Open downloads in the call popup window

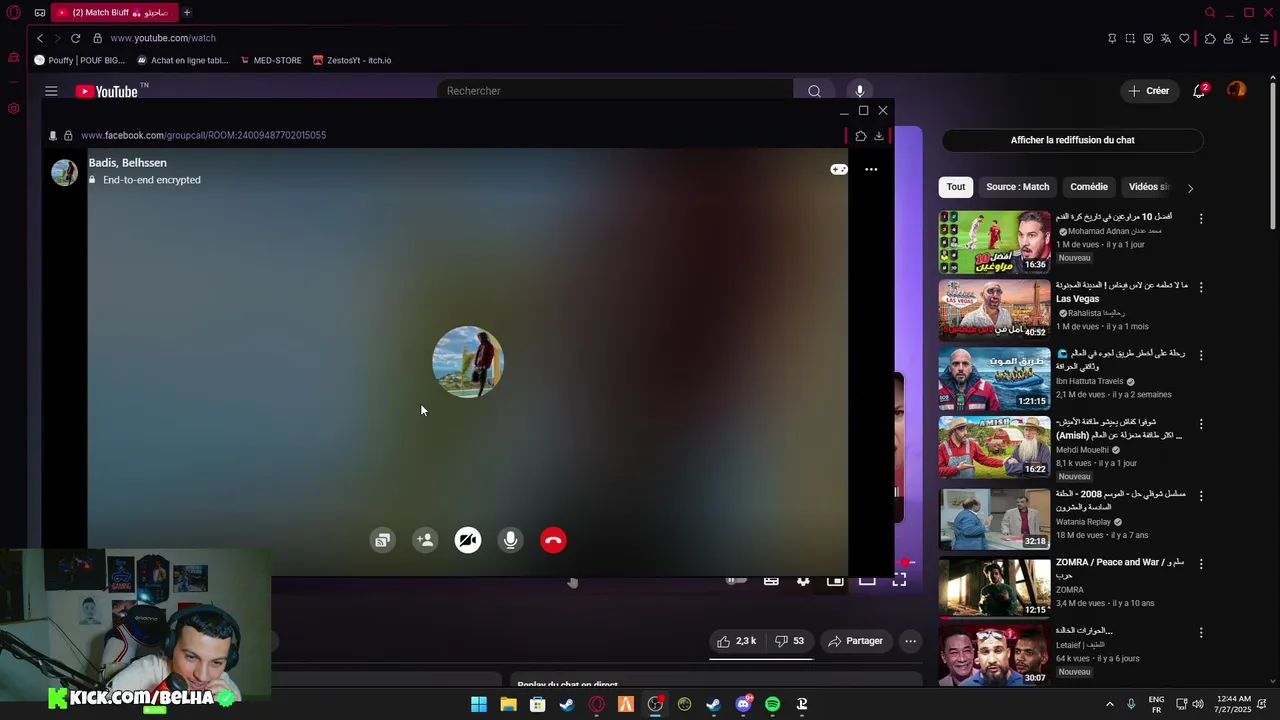879,135
